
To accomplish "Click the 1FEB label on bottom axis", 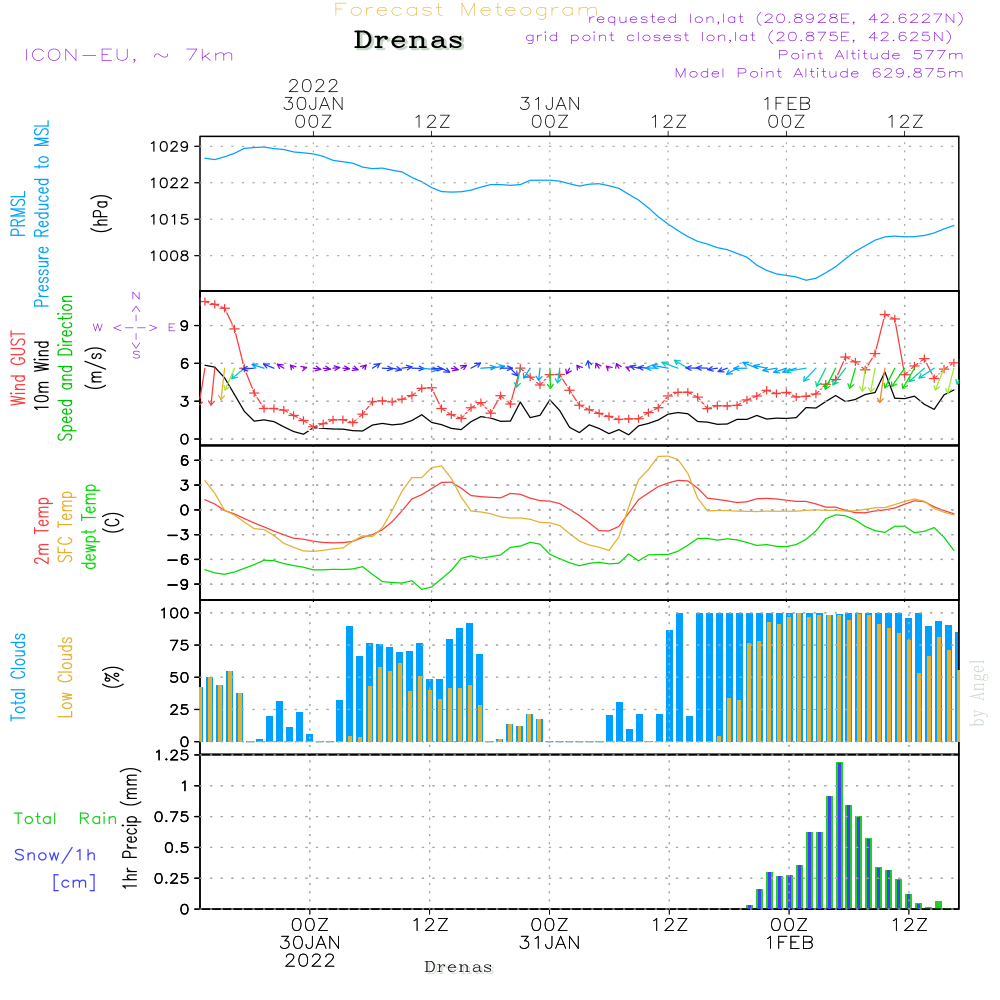I will (789, 943).
